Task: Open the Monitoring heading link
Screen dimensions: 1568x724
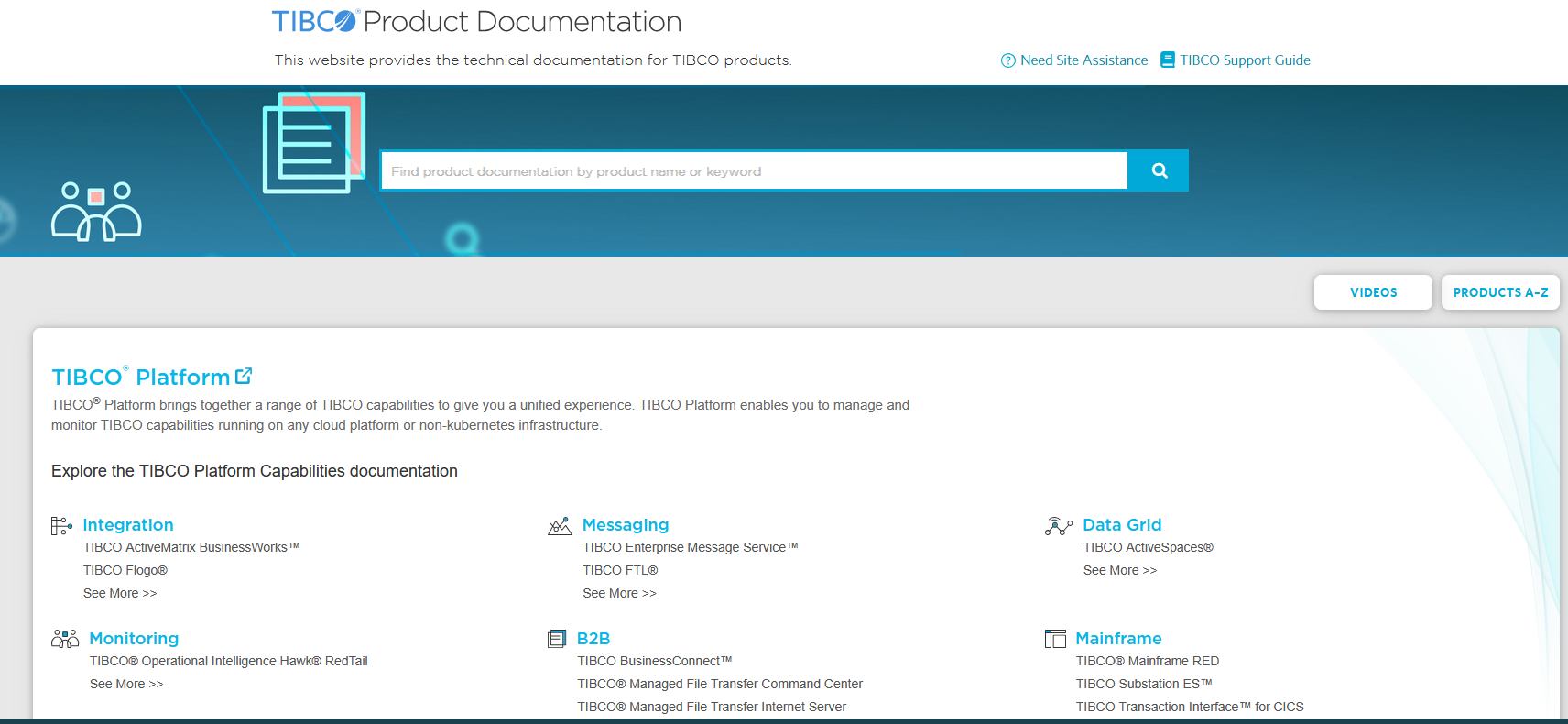Action: tap(134, 639)
